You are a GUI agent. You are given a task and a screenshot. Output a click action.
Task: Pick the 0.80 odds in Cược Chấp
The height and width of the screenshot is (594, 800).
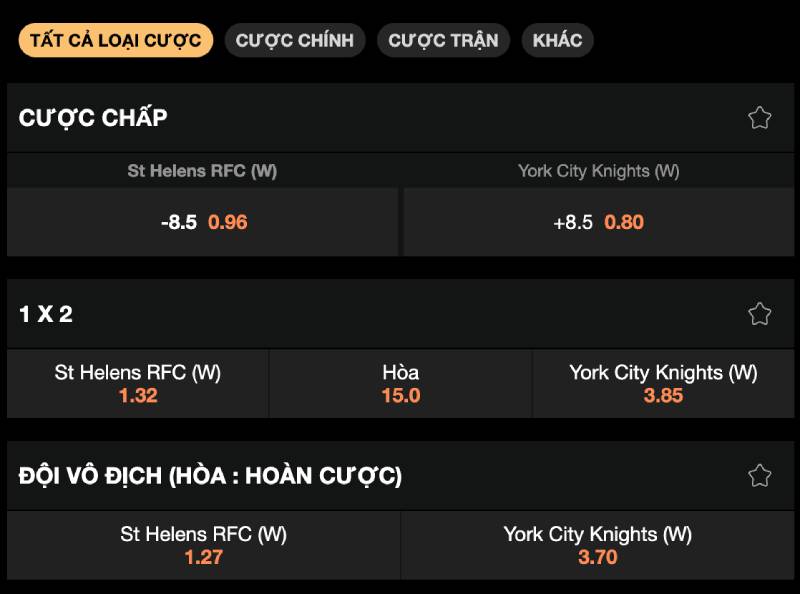tap(624, 222)
